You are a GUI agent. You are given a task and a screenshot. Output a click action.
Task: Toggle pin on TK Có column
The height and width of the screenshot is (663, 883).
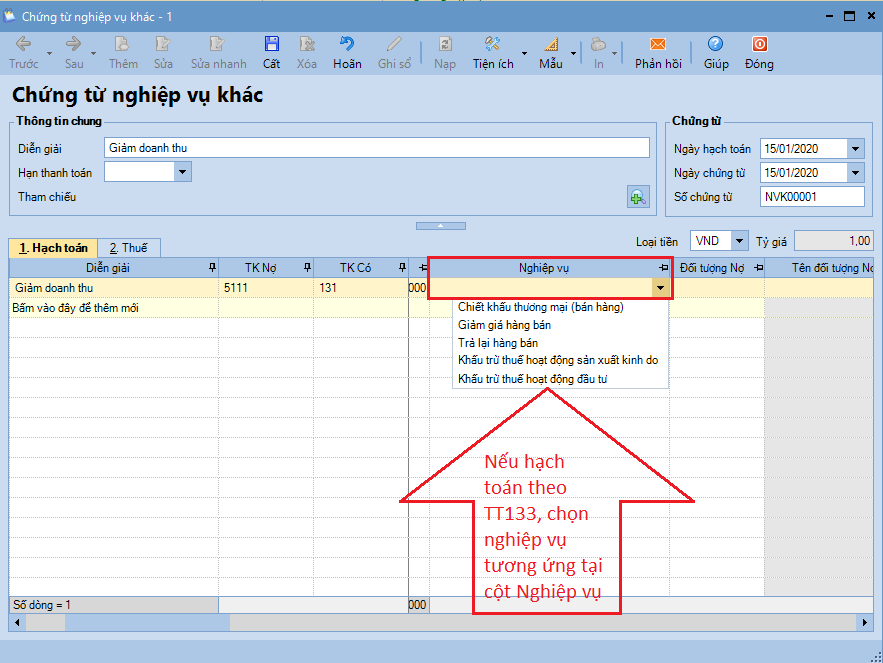[x=402, y=268]
